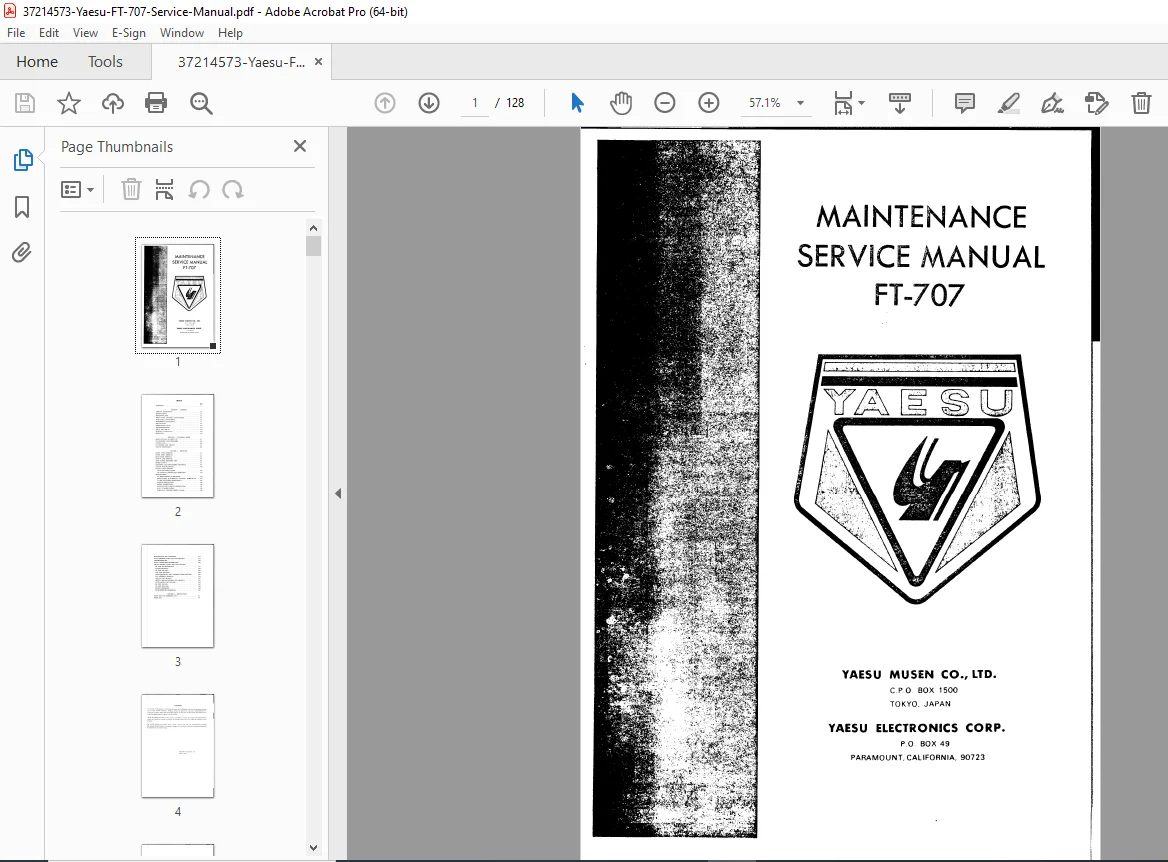
Task: Select the arrow selection tool
Action: [x=577, y=103]
